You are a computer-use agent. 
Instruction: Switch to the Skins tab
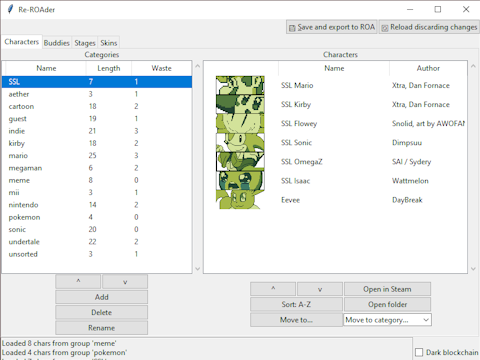pos(109,43)
